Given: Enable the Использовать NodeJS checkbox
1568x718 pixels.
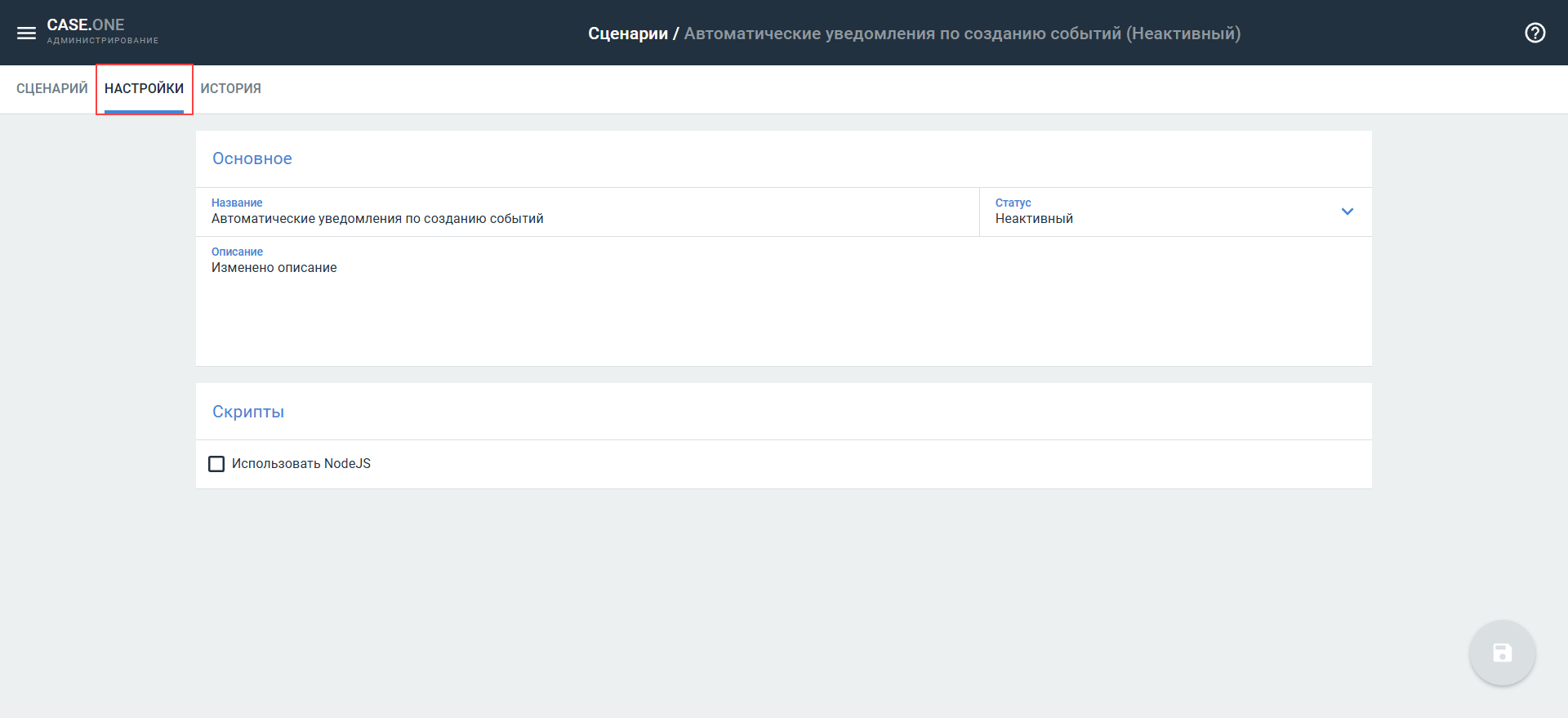Looking at the screenshot, I should coord(216,464).
